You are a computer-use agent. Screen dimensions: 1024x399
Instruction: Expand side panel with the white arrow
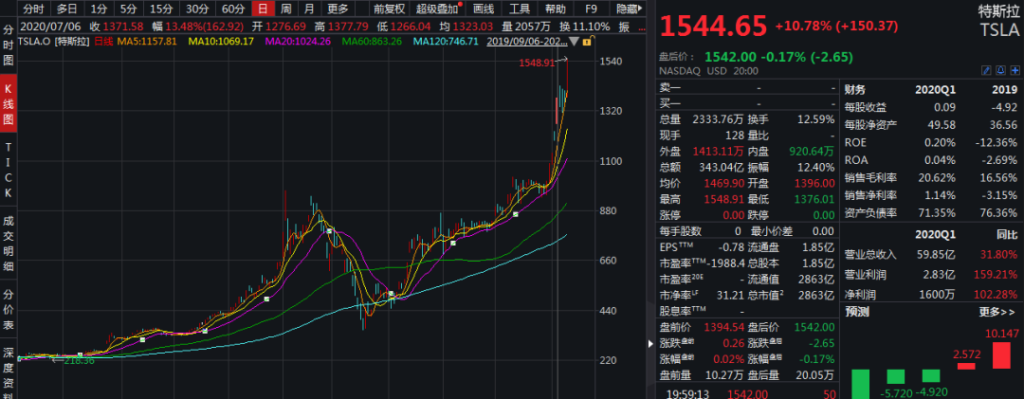(650, 343)
